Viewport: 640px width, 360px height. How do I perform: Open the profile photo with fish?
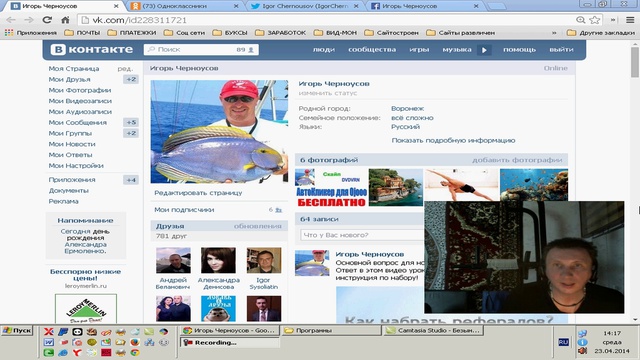point(219,131)
